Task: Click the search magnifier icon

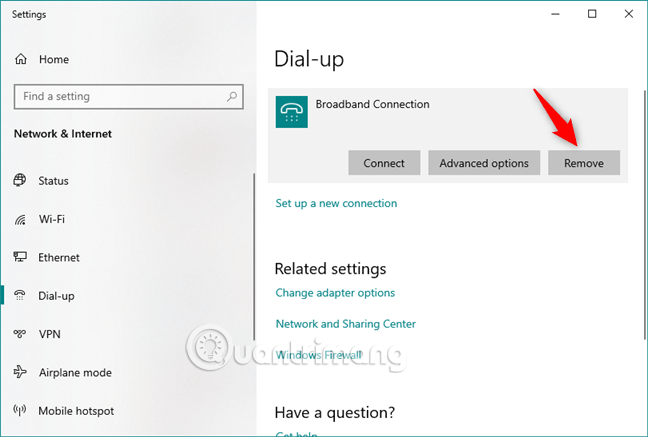Action: point(231,97)
